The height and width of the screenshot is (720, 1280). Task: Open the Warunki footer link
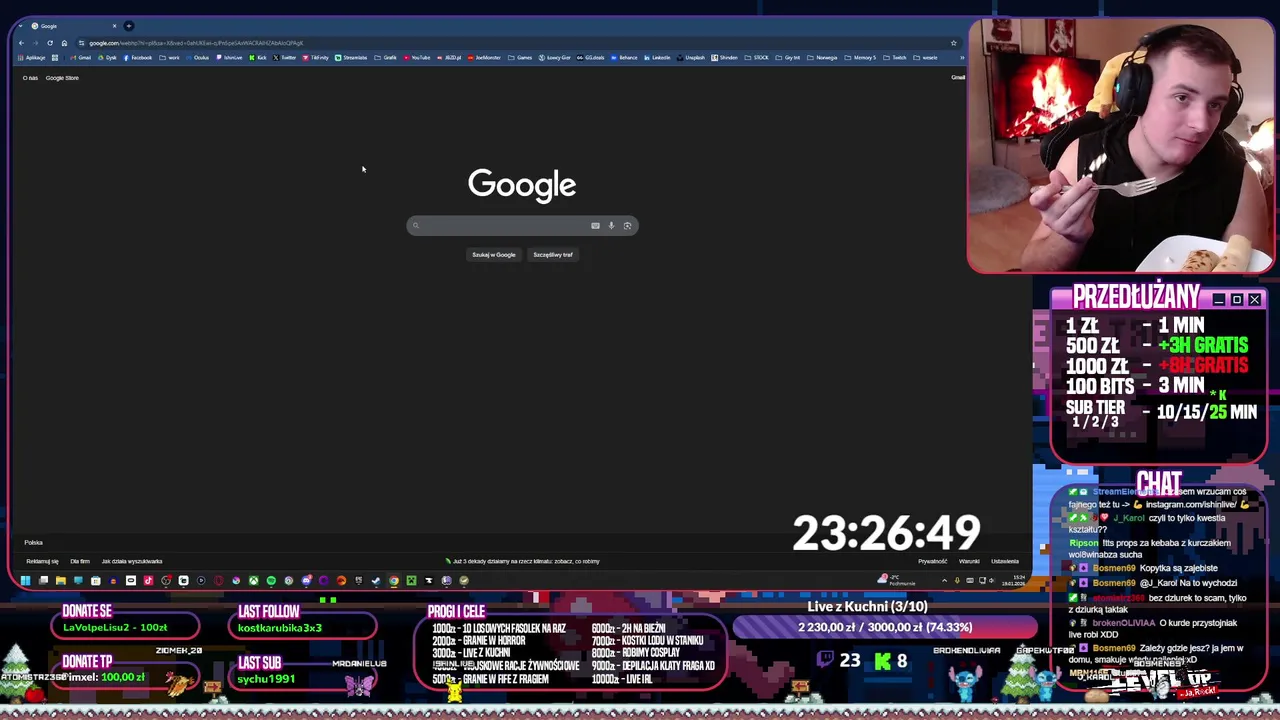pos(969,561)
